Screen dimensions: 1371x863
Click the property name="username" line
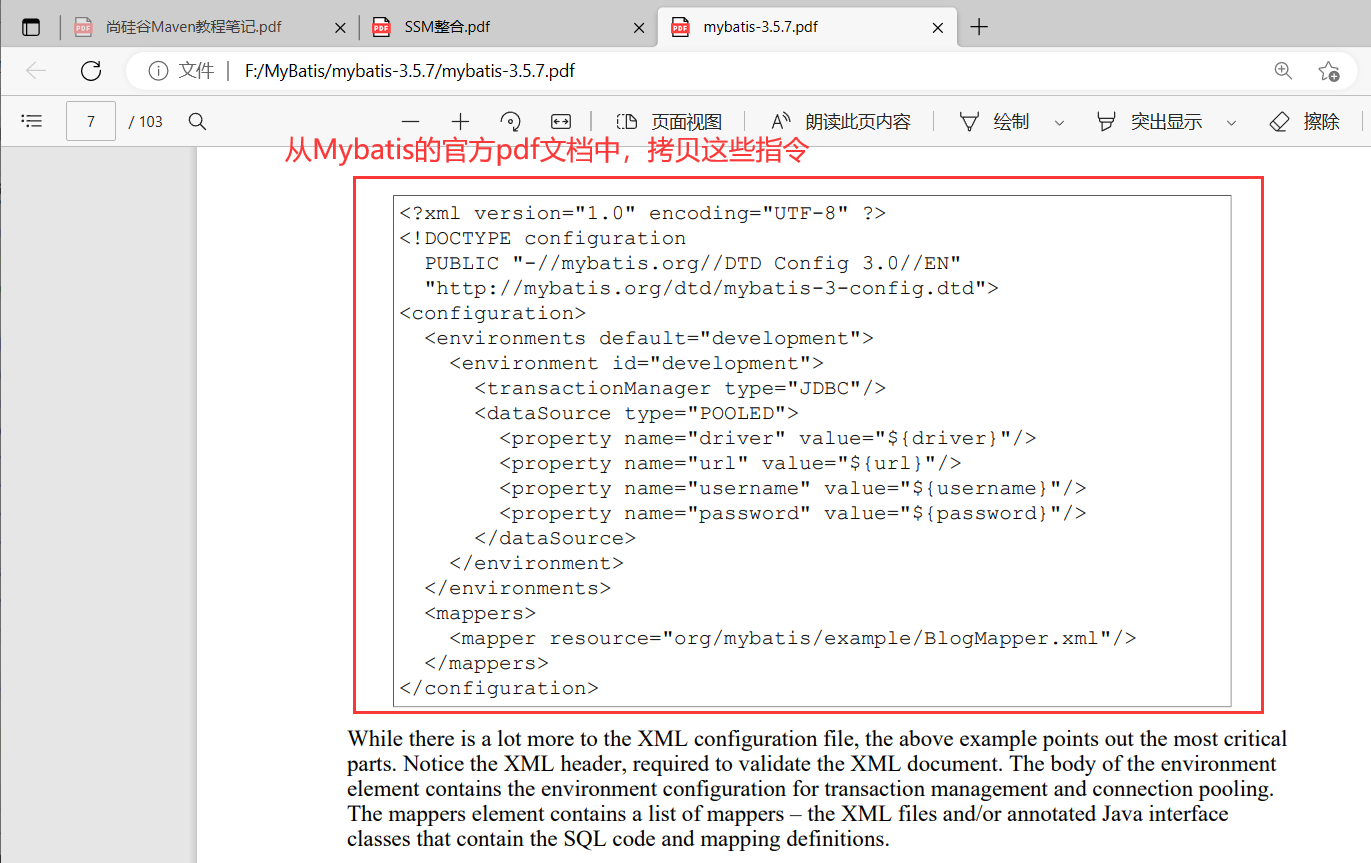pos(793,488)
